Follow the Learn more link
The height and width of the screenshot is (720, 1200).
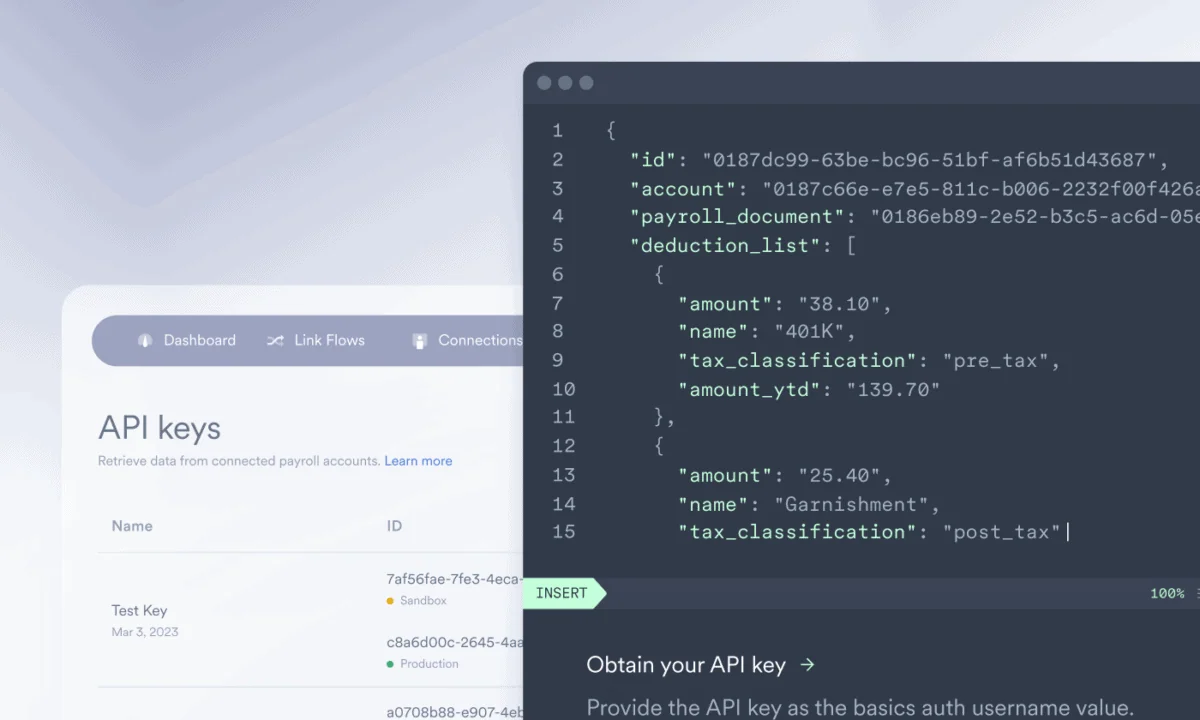[418, 461]
